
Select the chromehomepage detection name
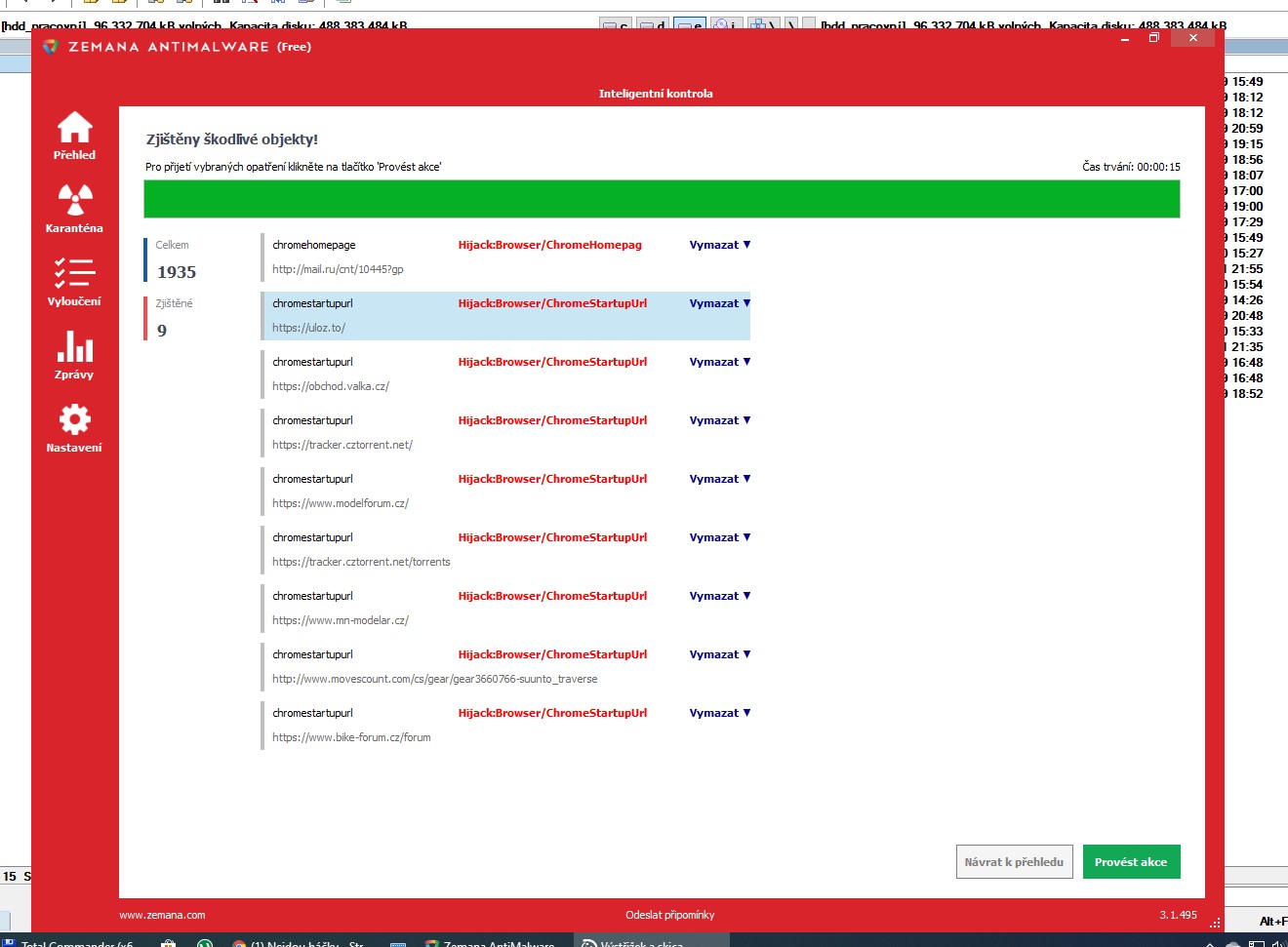(x=314, y=245)
